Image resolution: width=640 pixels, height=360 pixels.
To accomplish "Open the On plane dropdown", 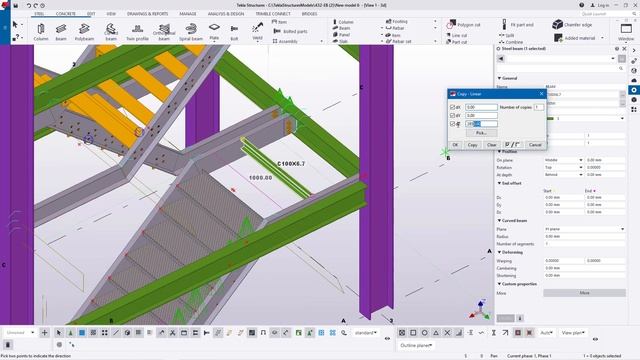I will 563,160.
